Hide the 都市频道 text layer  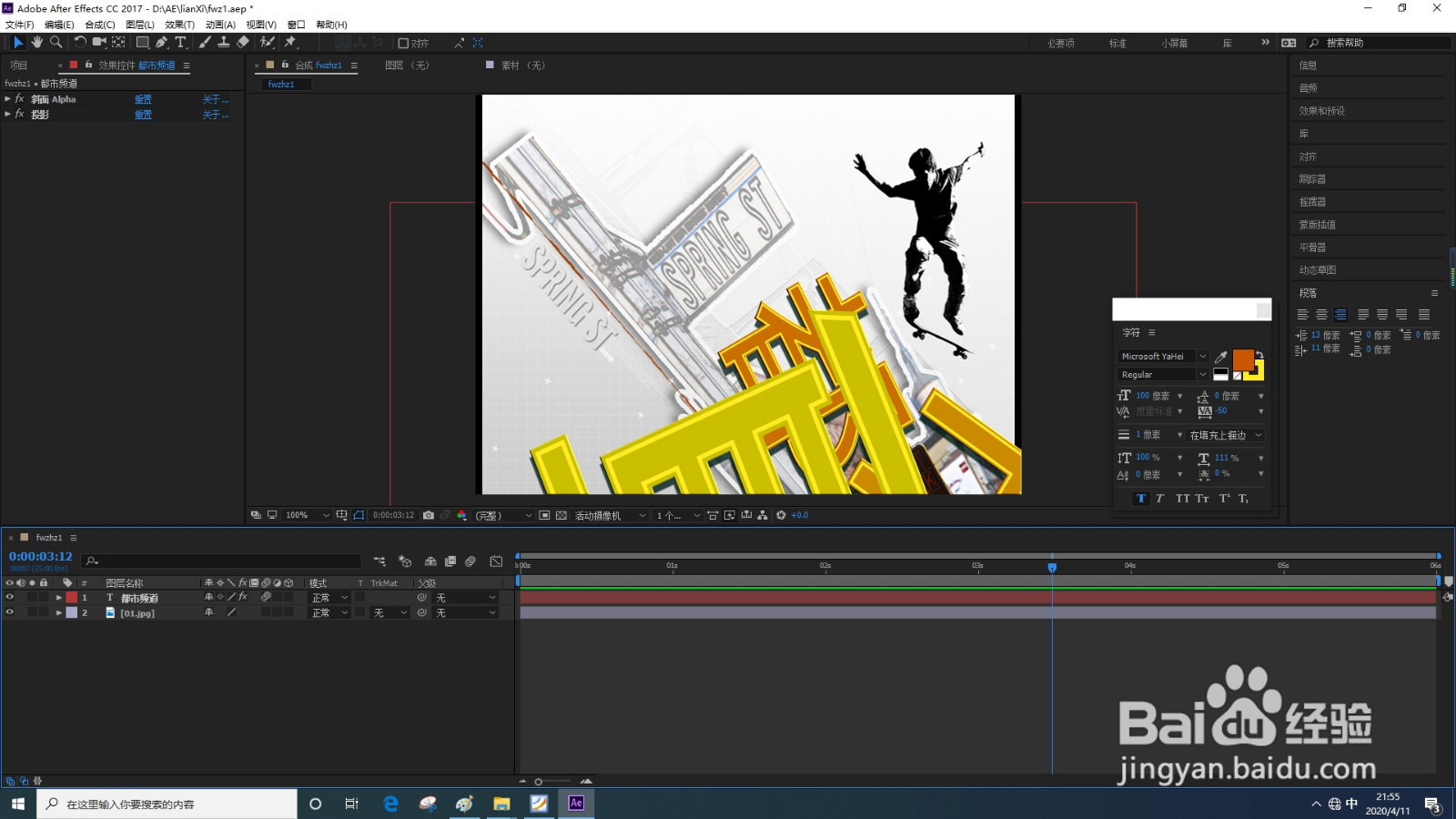[x=10, y=598]
